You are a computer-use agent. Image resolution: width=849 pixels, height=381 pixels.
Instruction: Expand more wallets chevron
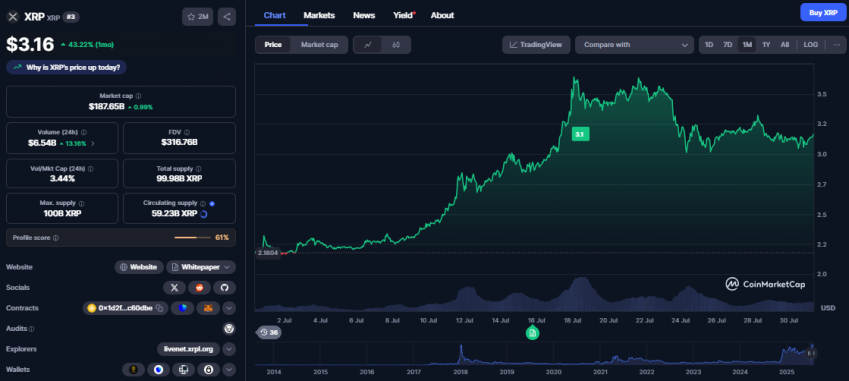point(229,370)
